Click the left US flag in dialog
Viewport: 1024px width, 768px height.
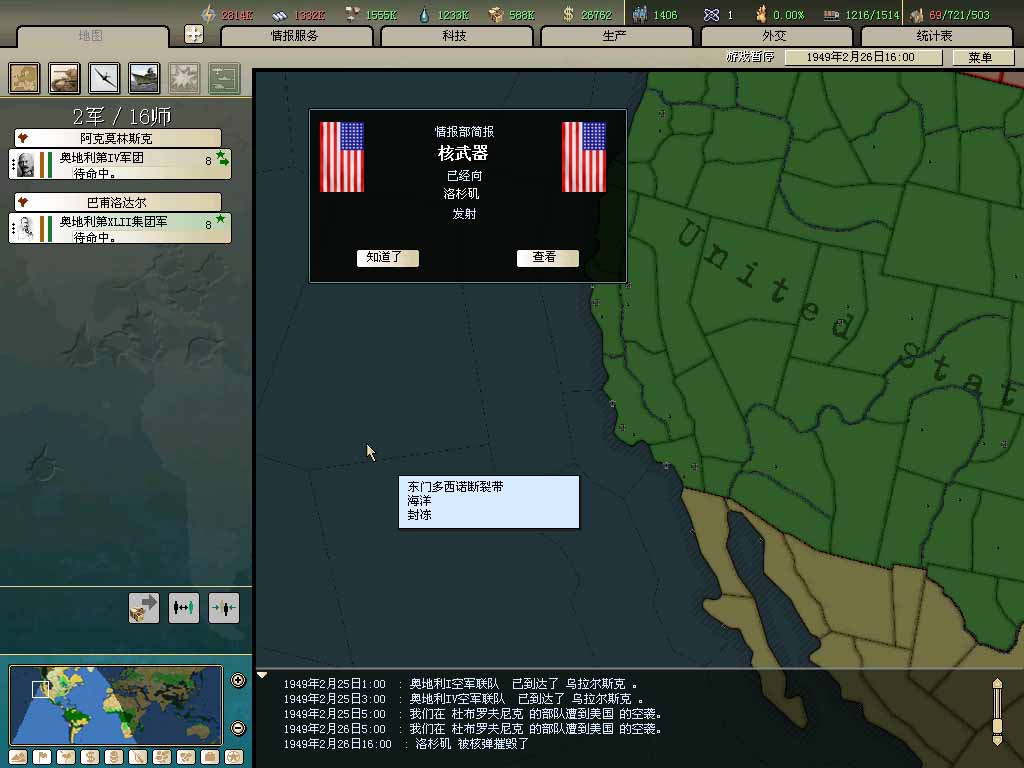tap(342, 157)
